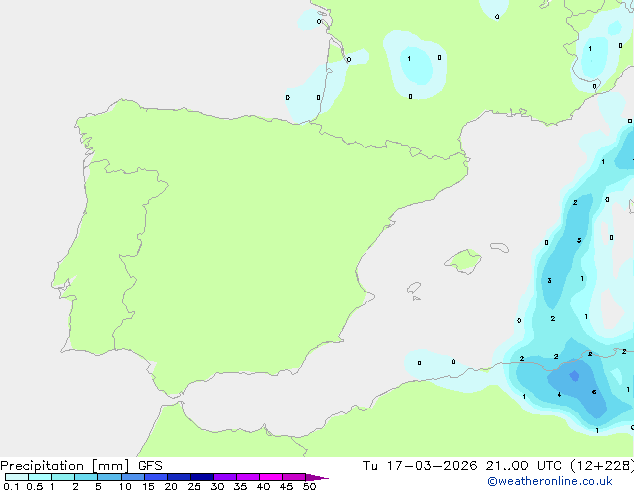Select the 'GFS' model label

pyautogui.click(x=150, y=466)
